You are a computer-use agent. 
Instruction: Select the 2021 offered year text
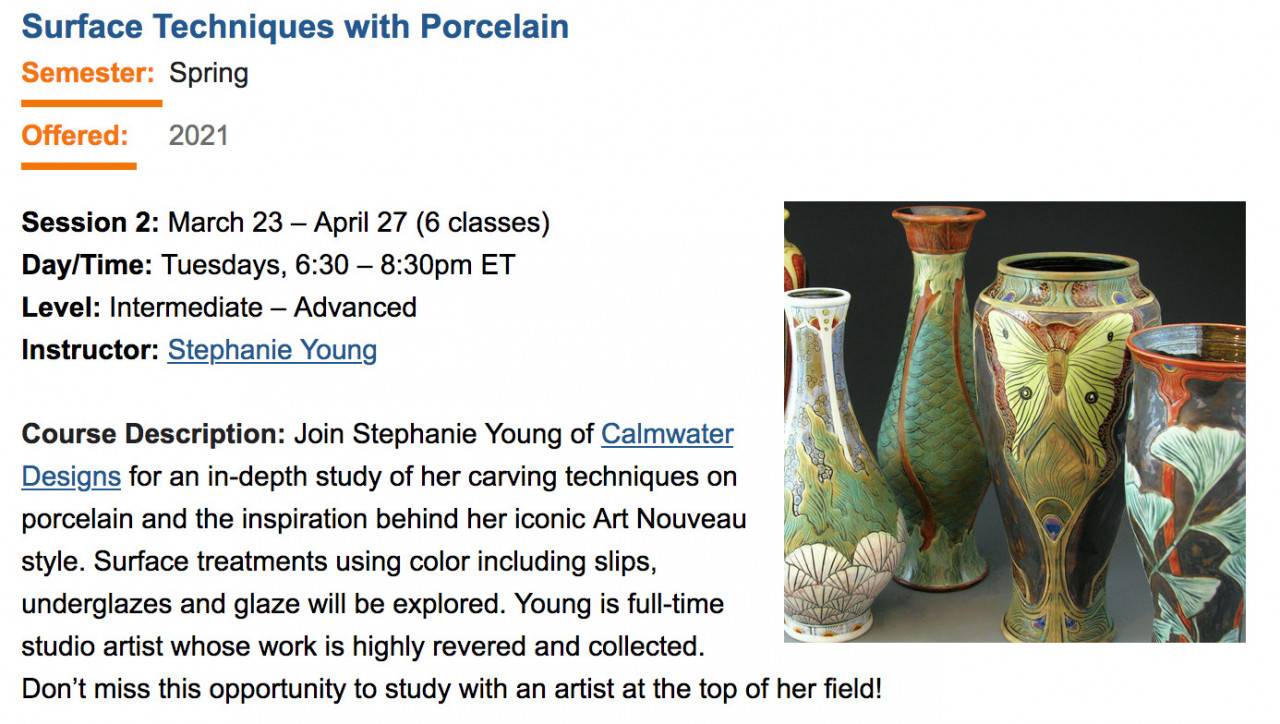[x=199, y=135]
